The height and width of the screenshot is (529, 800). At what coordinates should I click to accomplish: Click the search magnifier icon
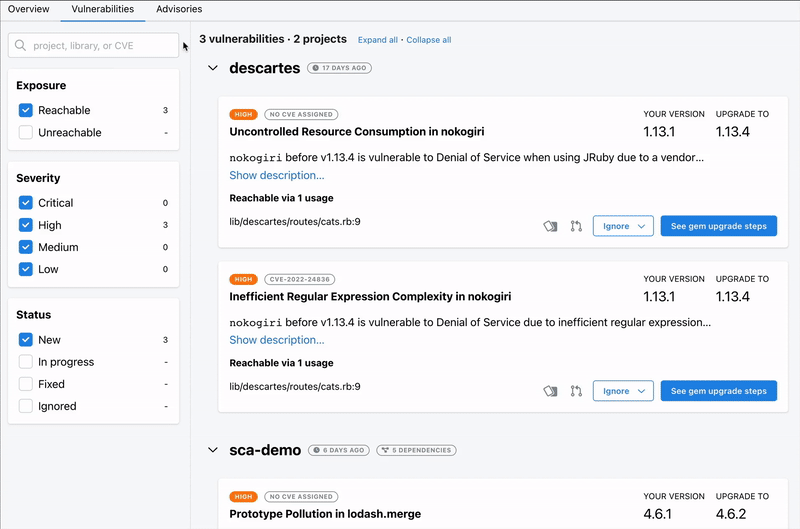click(x=20, y=45)
